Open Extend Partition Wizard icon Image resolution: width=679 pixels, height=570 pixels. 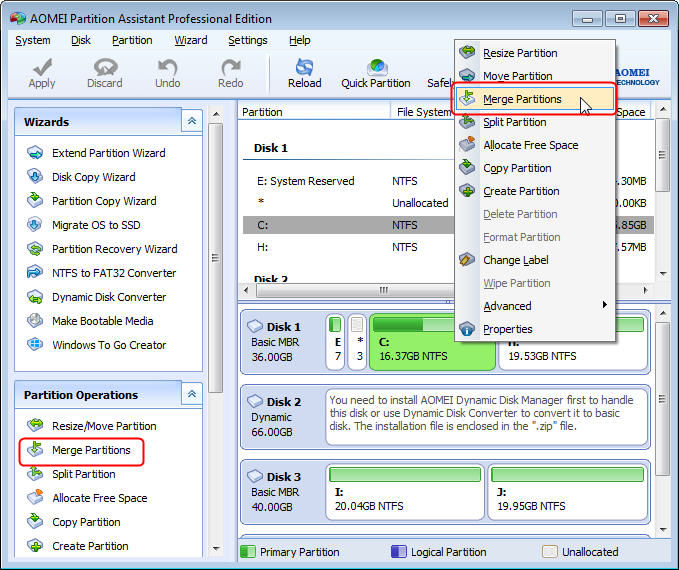[35, 153]
